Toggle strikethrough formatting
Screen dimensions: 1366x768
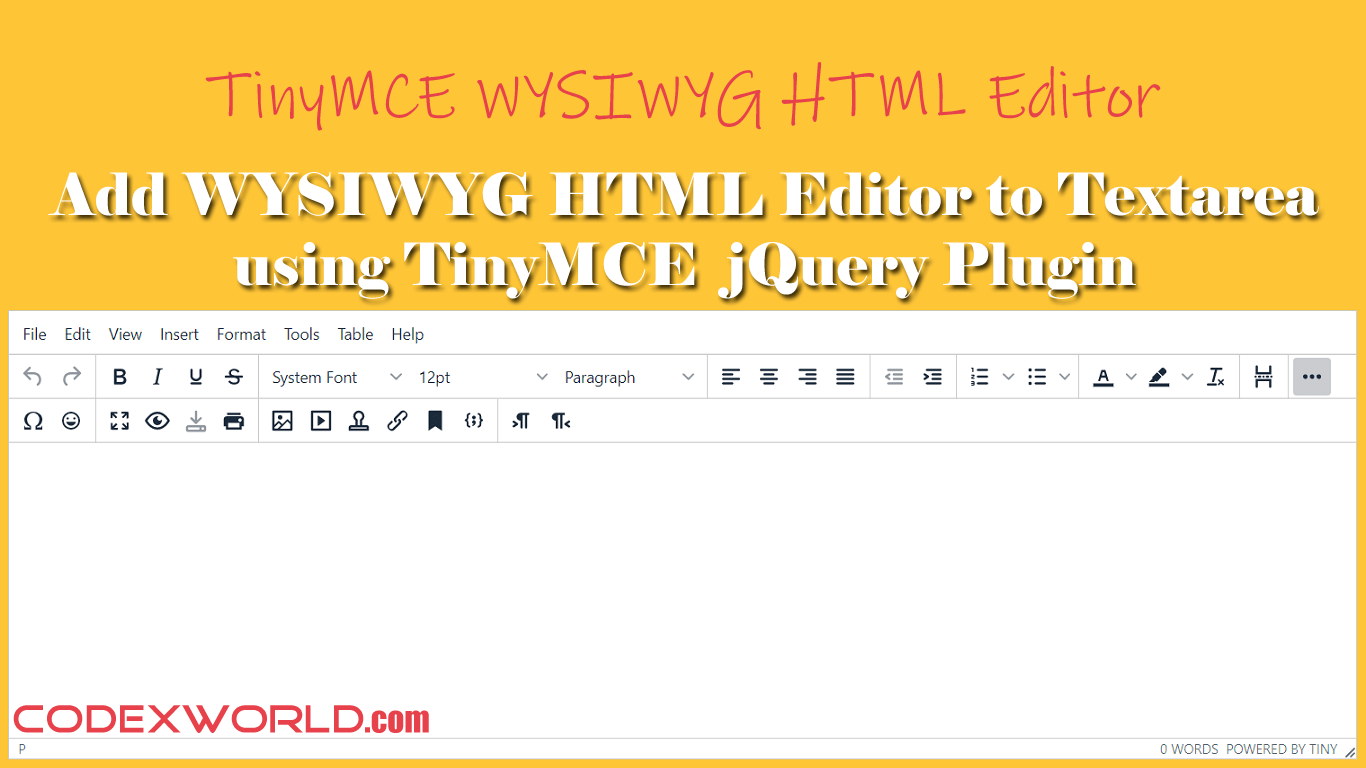(x=233, y=376)
